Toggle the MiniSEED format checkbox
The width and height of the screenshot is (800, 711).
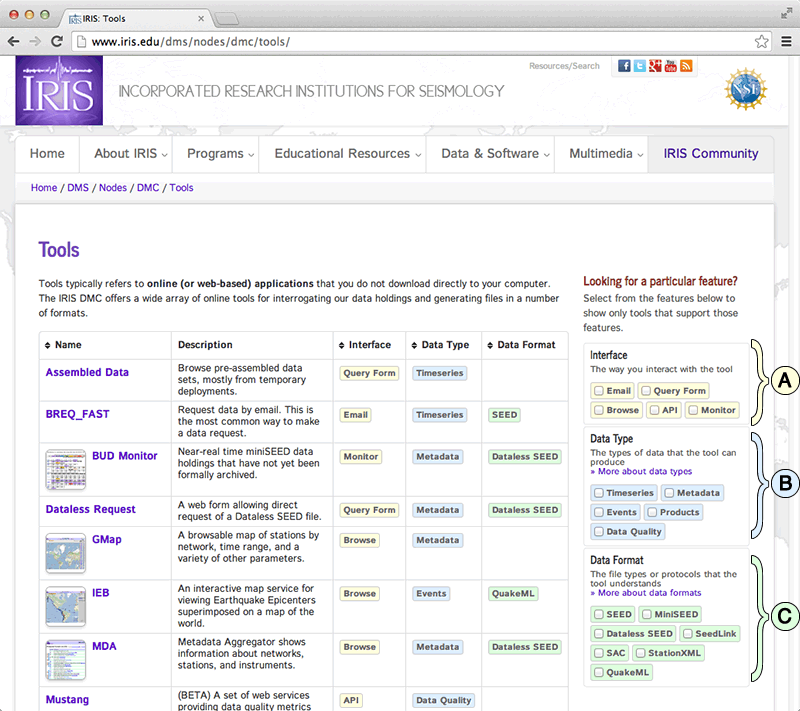click(x=647, y=614)
